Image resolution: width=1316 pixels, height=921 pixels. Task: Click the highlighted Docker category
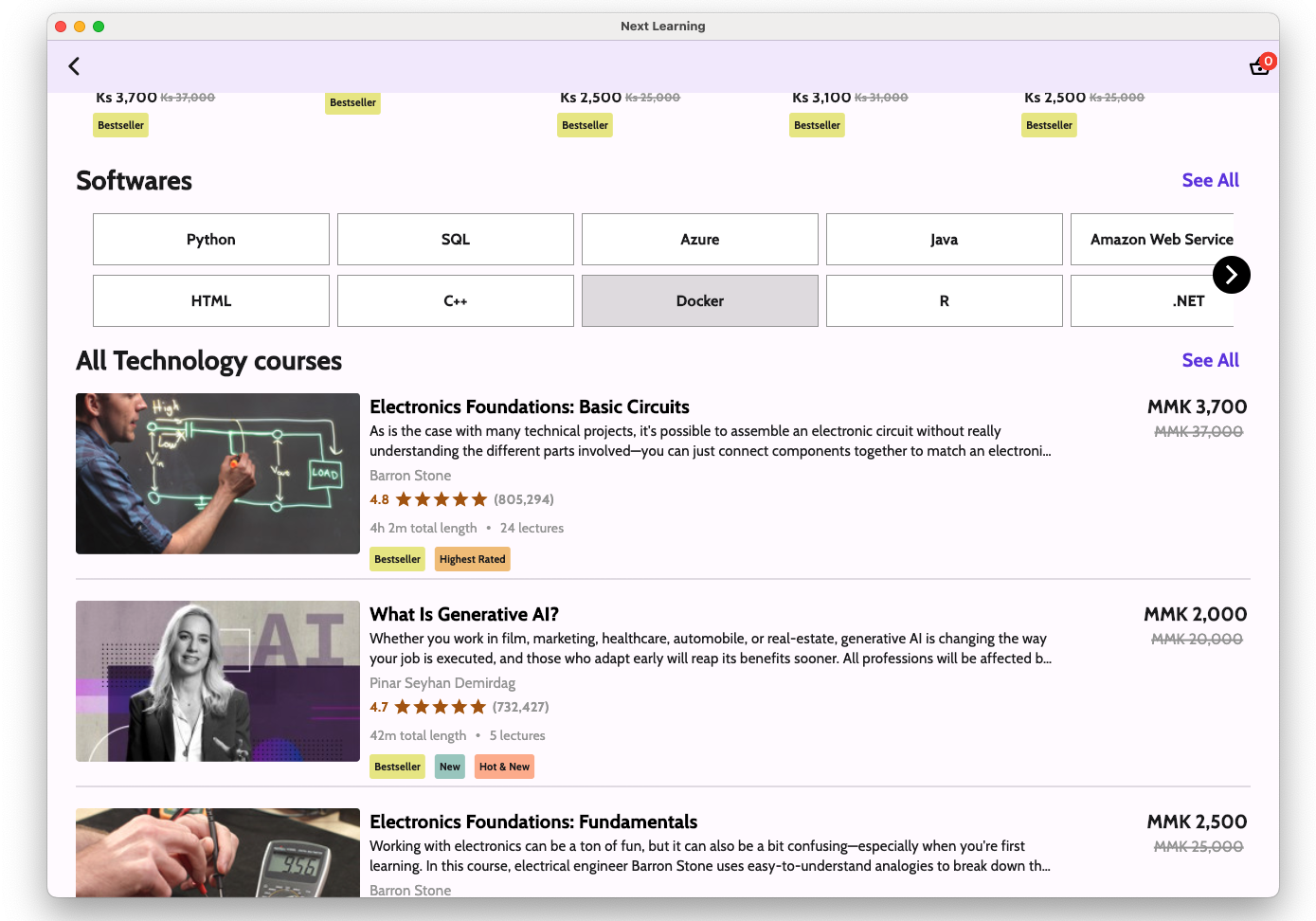[700, 301]
